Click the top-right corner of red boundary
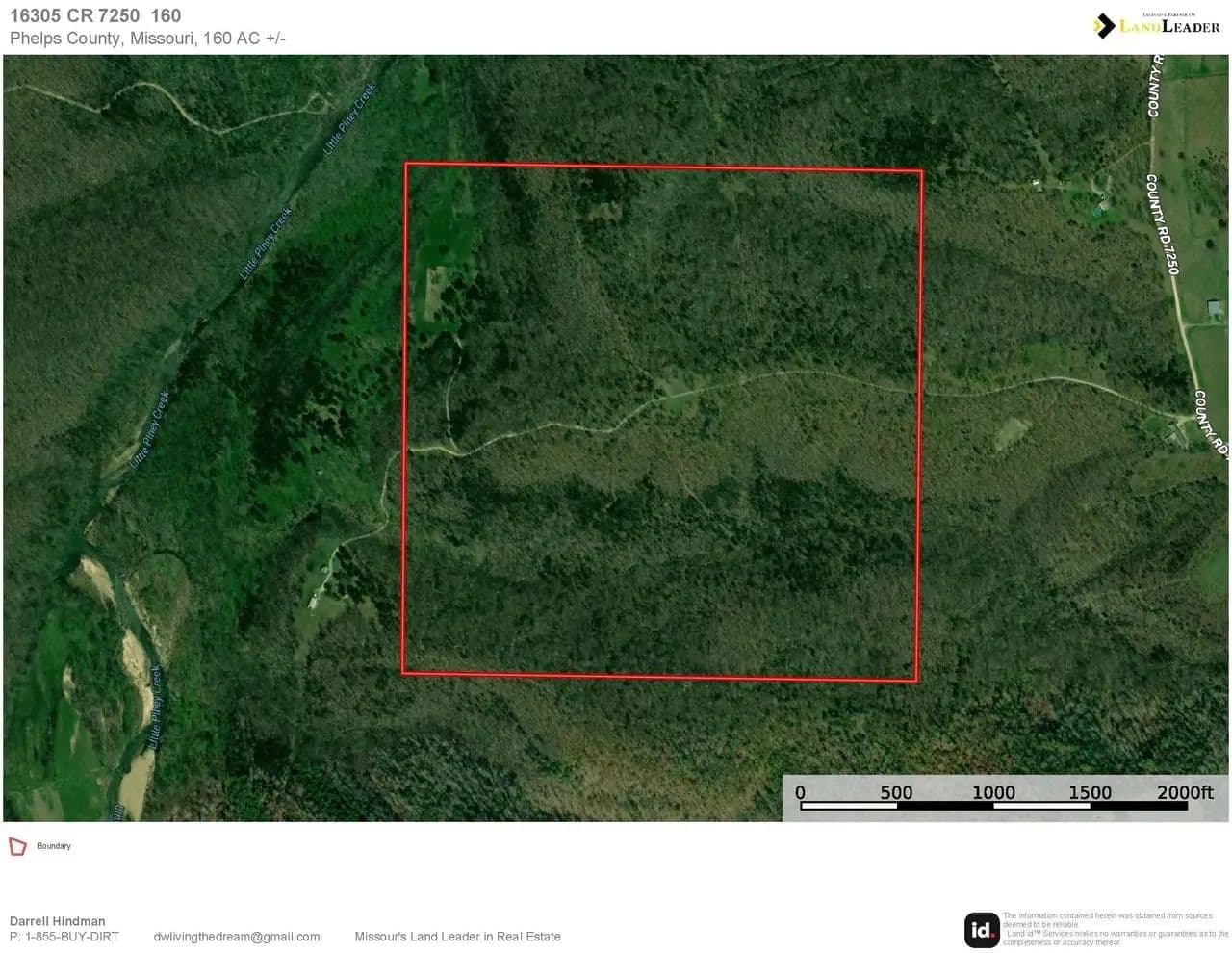Image resolution: width=1232 pixels, height=953 pixels. (x=922, y=171)
